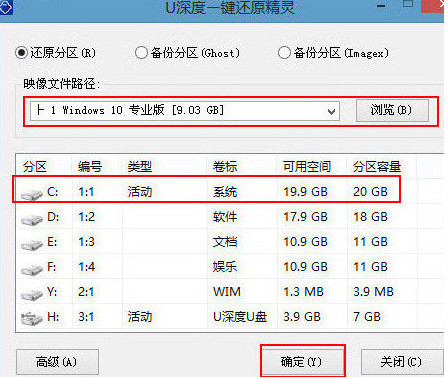Select the 文档 volume label cell

(225, 242)
